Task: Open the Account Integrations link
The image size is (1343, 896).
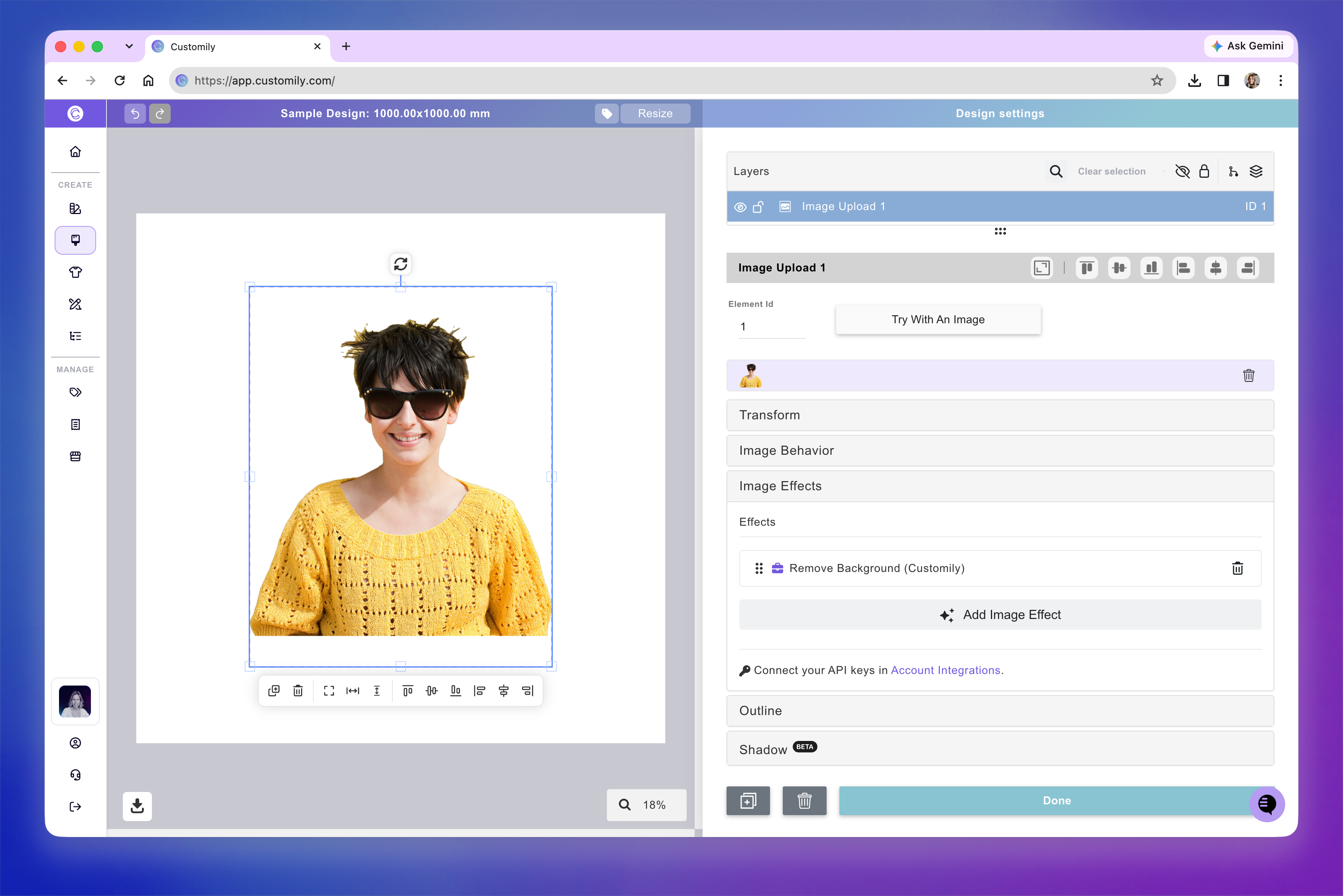Action: click(x=946, y=670)
